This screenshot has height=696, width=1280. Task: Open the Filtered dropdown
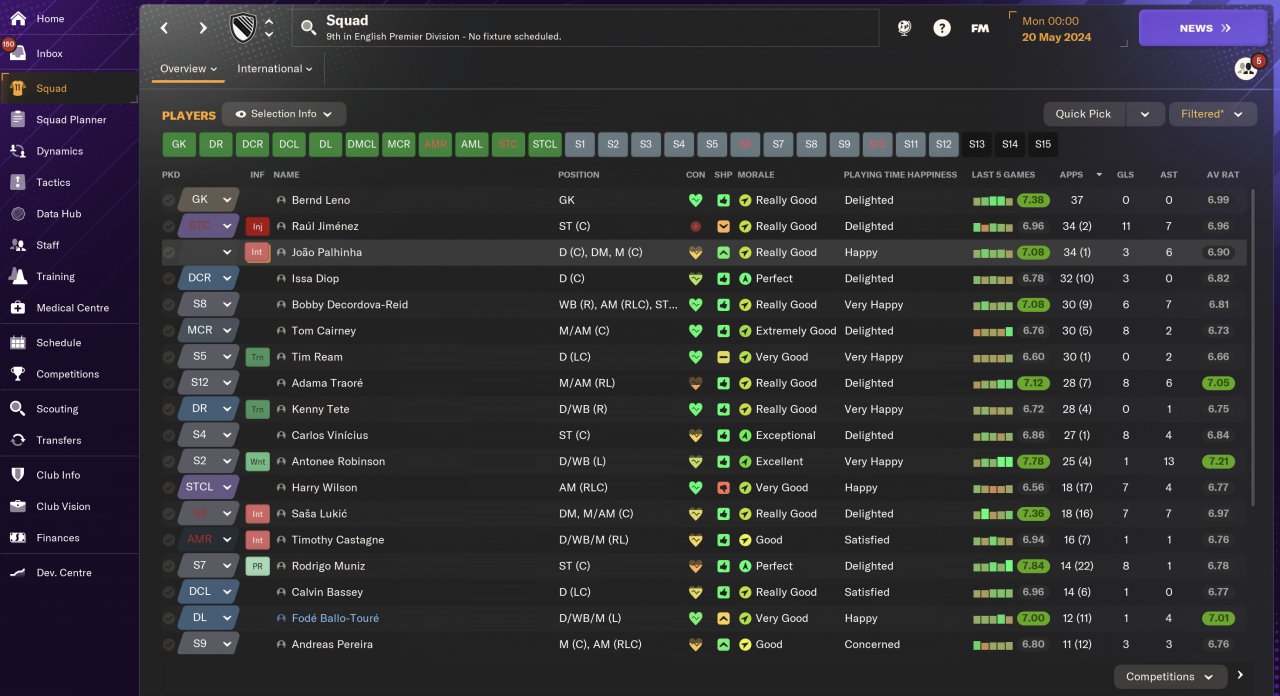(1212, 114)
